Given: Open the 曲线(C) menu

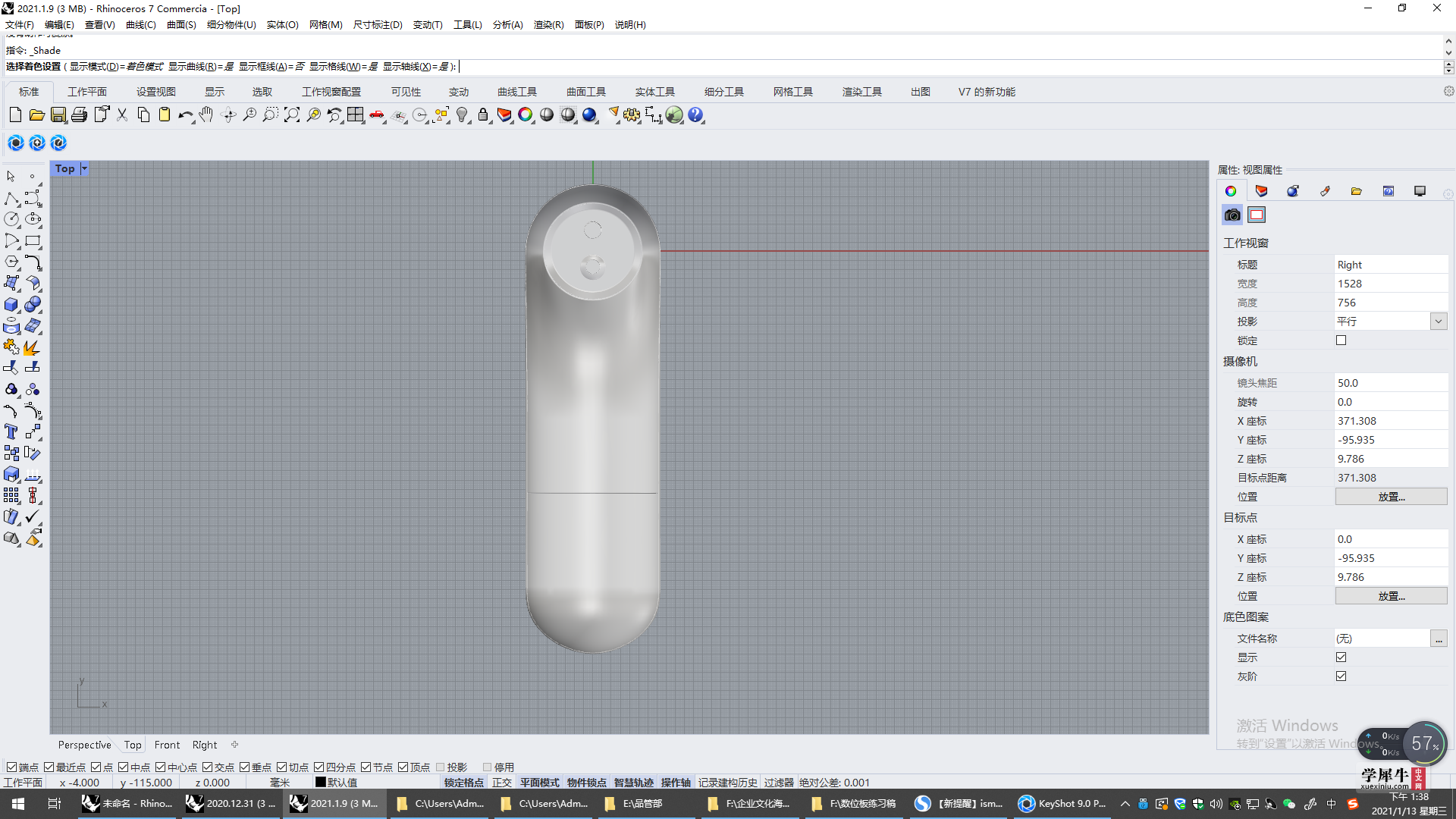Looking at the screenshot, I should click(x=141, y=25).
